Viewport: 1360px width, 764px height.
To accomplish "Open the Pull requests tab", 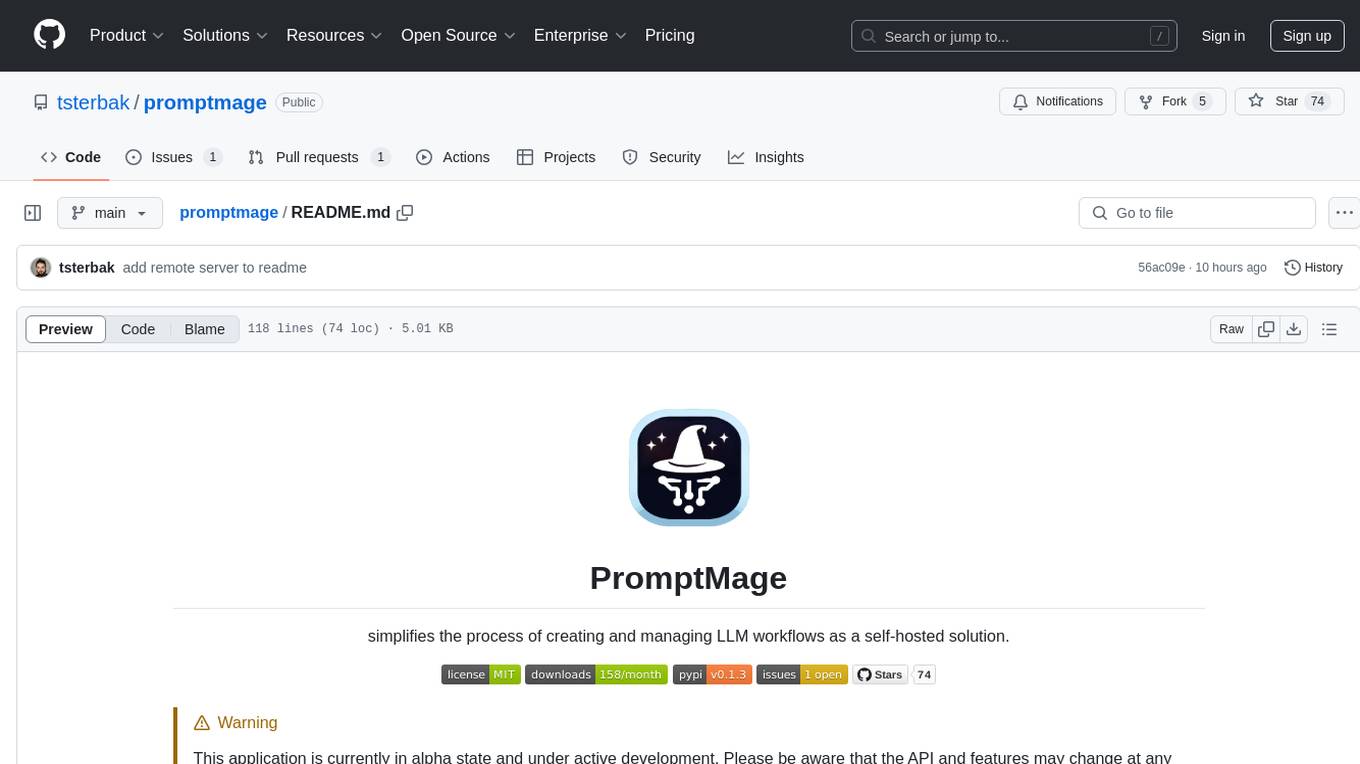I will (x=319, y=157).
